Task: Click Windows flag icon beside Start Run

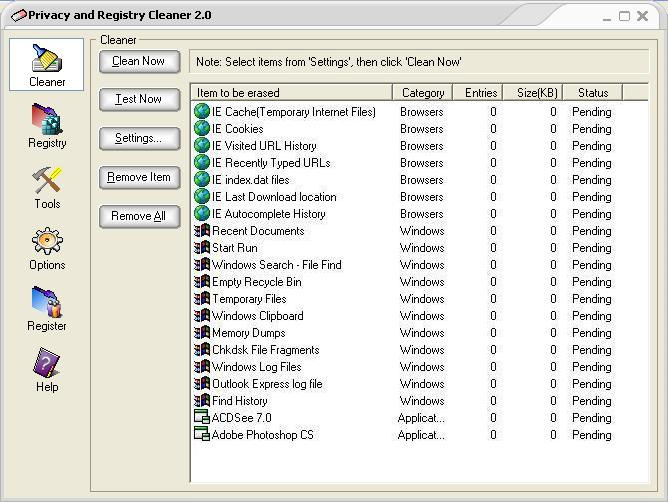Action: (202, 248)
